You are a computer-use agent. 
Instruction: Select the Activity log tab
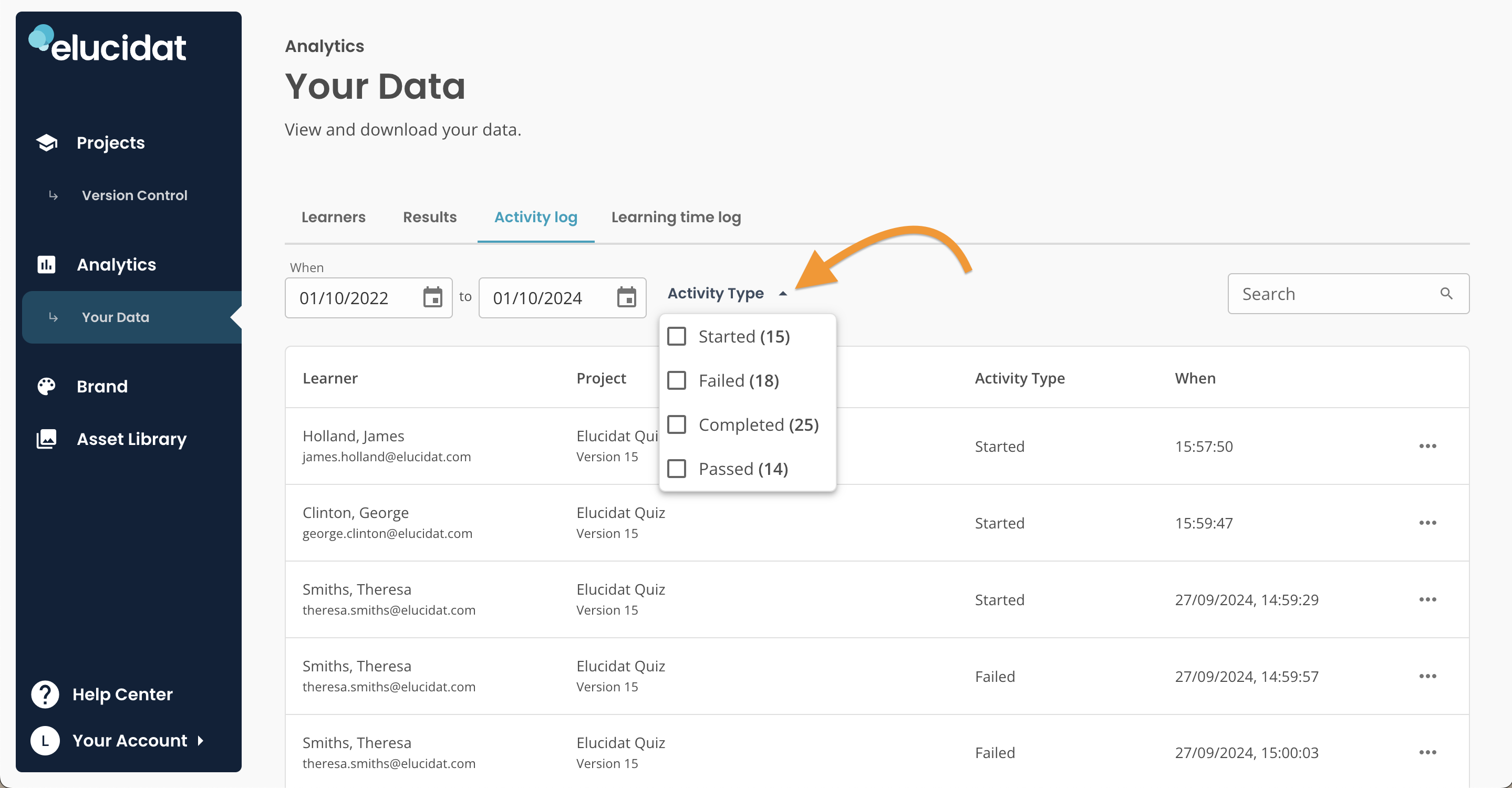coord(536,217)
